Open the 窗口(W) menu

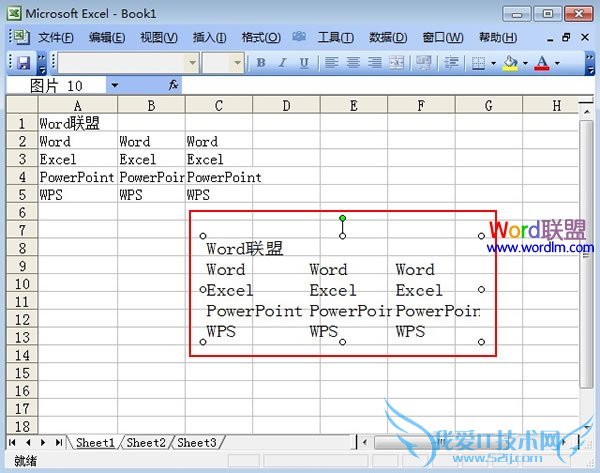(x=443, y=38)
